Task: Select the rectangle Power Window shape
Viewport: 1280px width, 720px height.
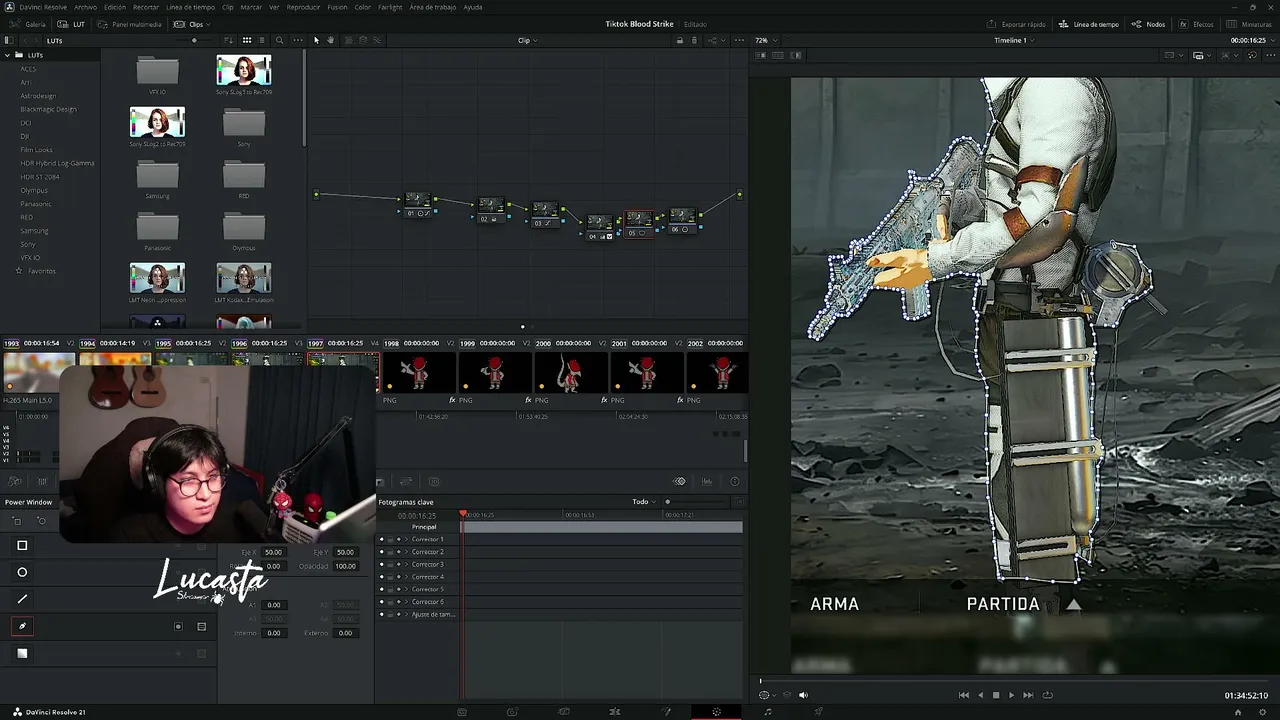Action: (22, 545)
